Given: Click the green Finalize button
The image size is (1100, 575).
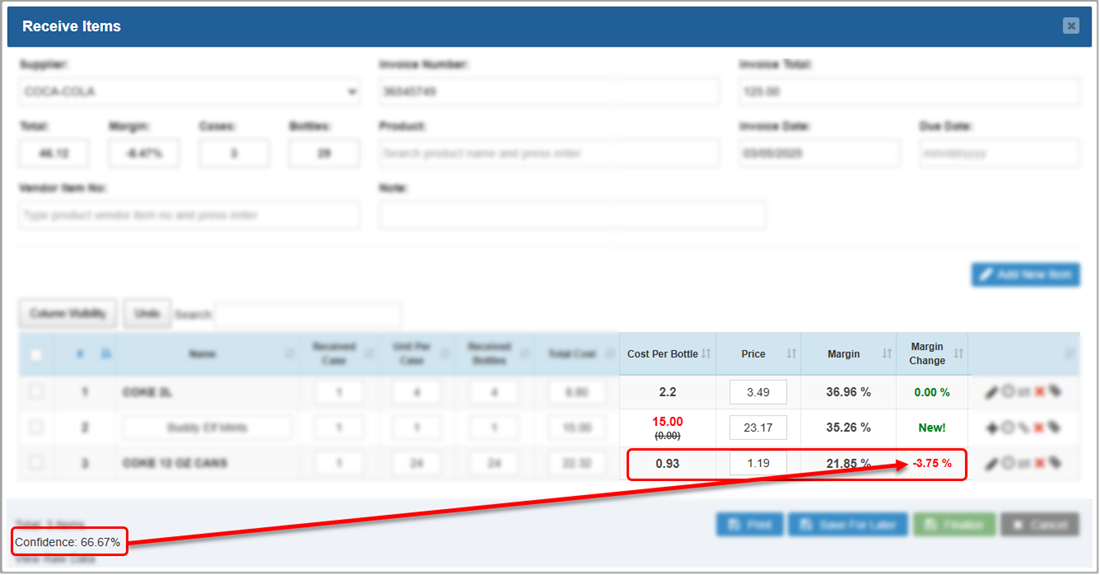Looking at the screenshot, I should [x=954, y=525].
